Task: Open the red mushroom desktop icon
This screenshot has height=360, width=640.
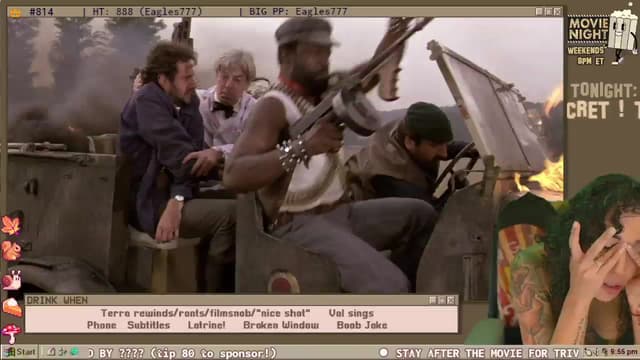Action: coord(12,333)
